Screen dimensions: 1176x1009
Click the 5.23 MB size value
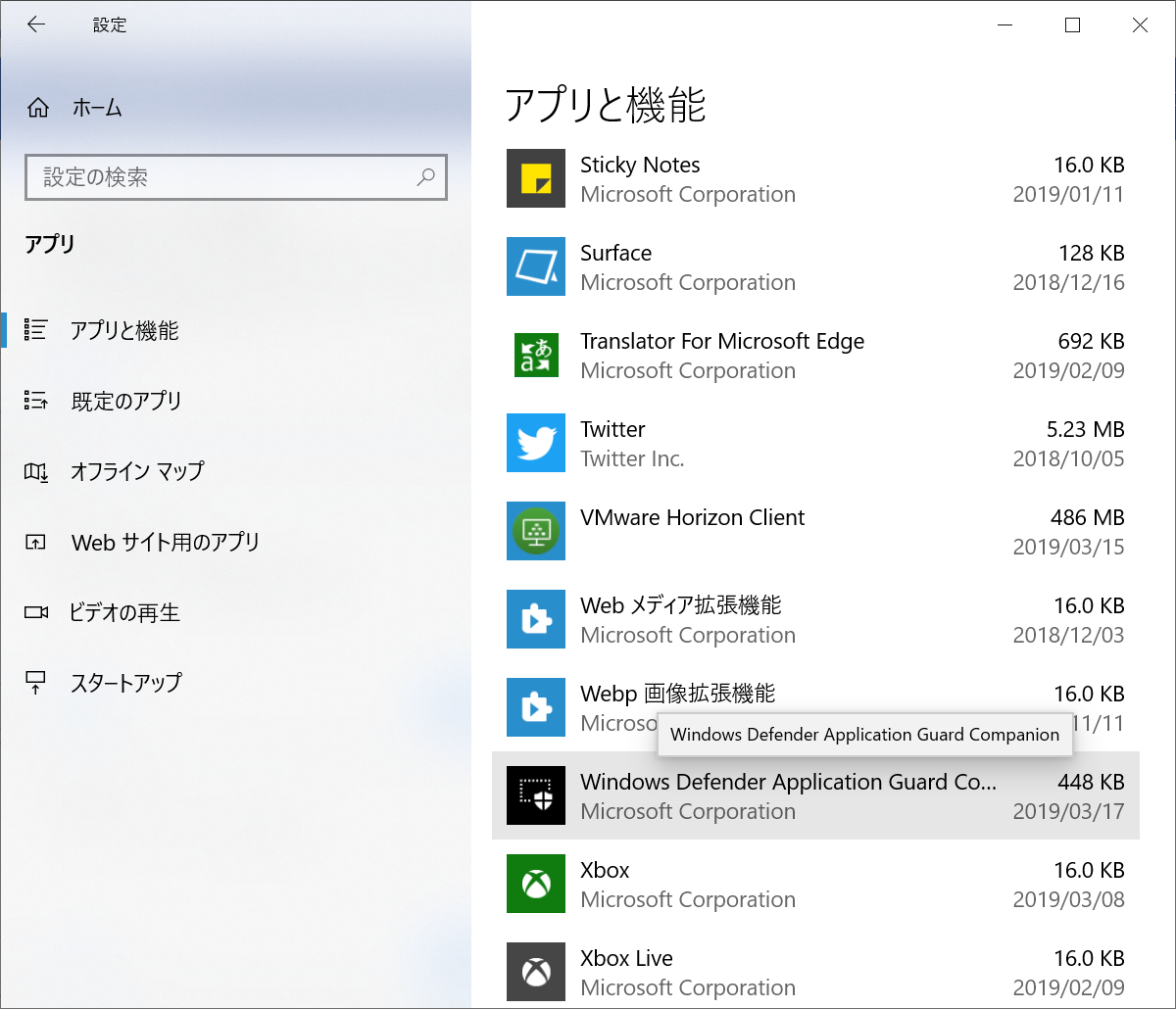(x=1086, y=429)
